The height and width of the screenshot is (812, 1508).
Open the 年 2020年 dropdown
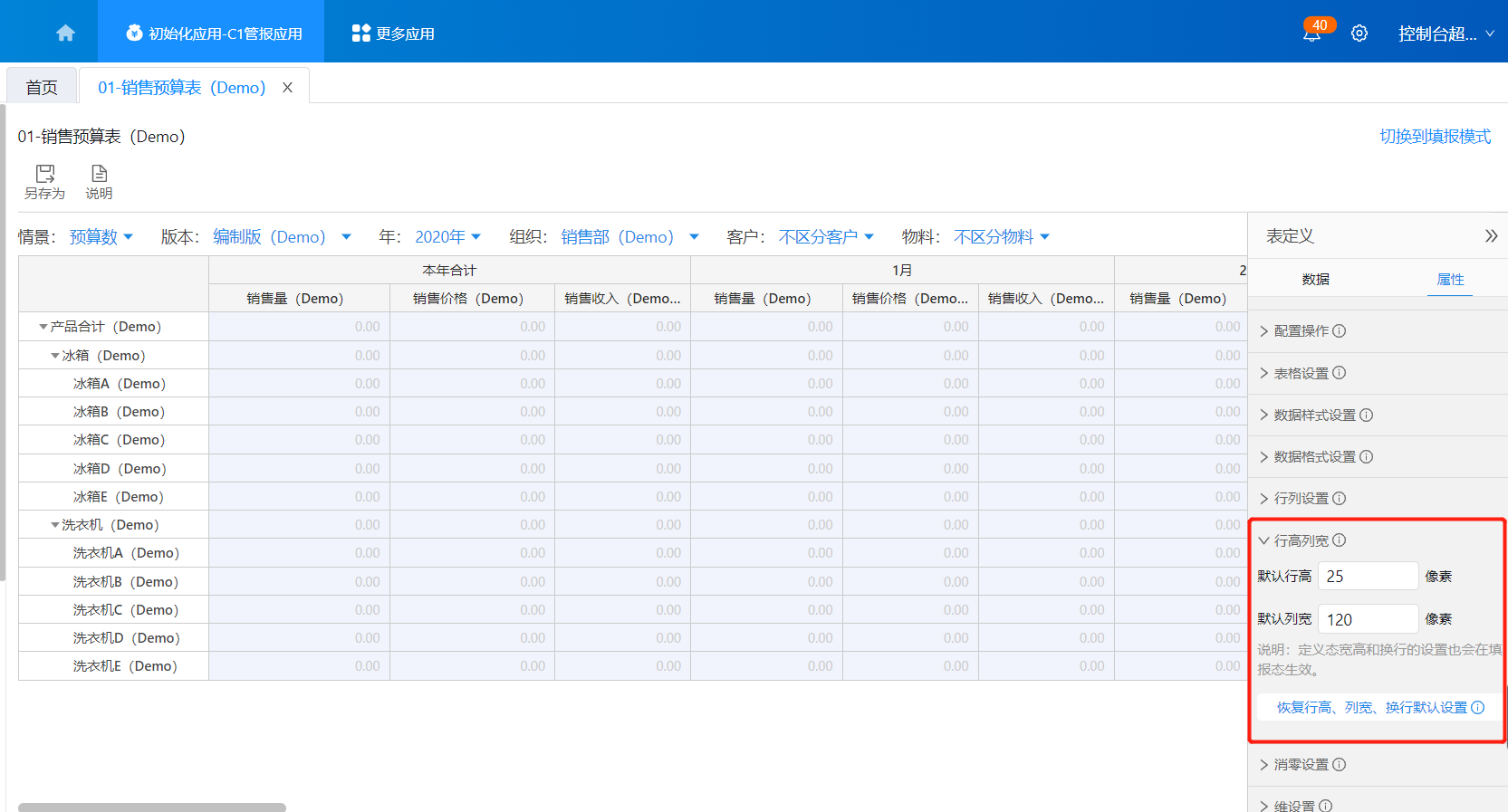[447, 237]
